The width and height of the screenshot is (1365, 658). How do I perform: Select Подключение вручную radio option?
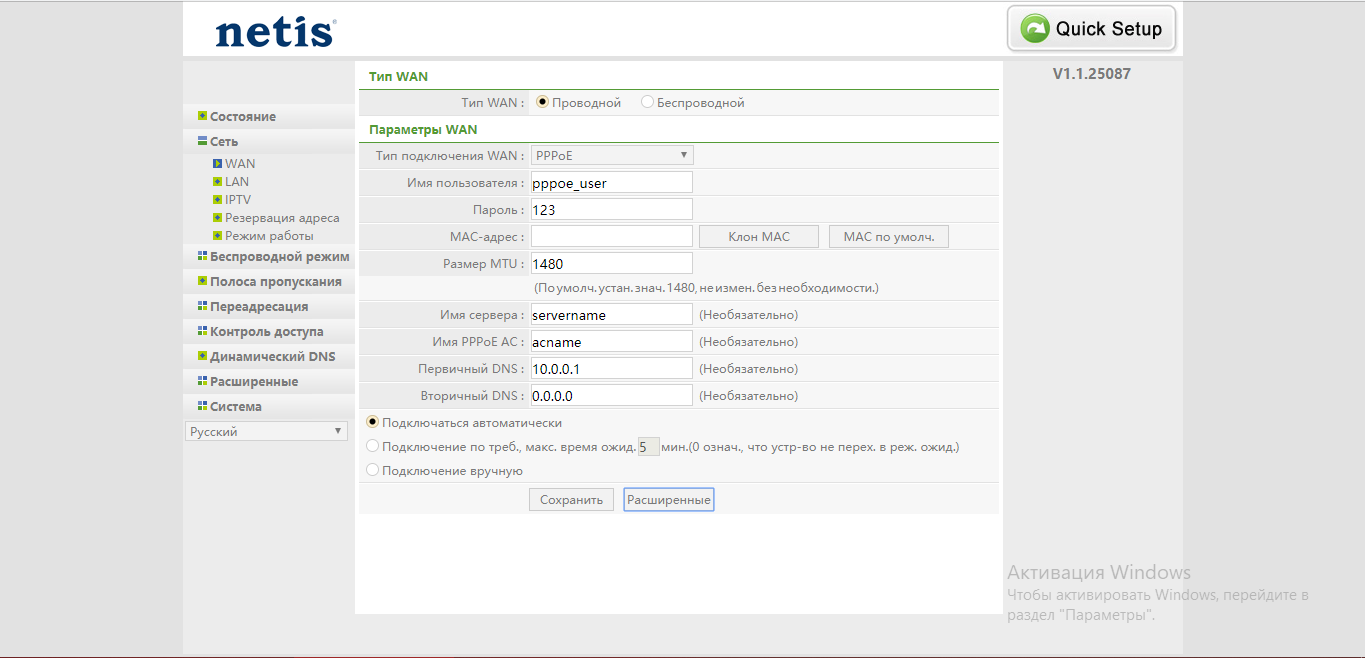coord(373,470)
